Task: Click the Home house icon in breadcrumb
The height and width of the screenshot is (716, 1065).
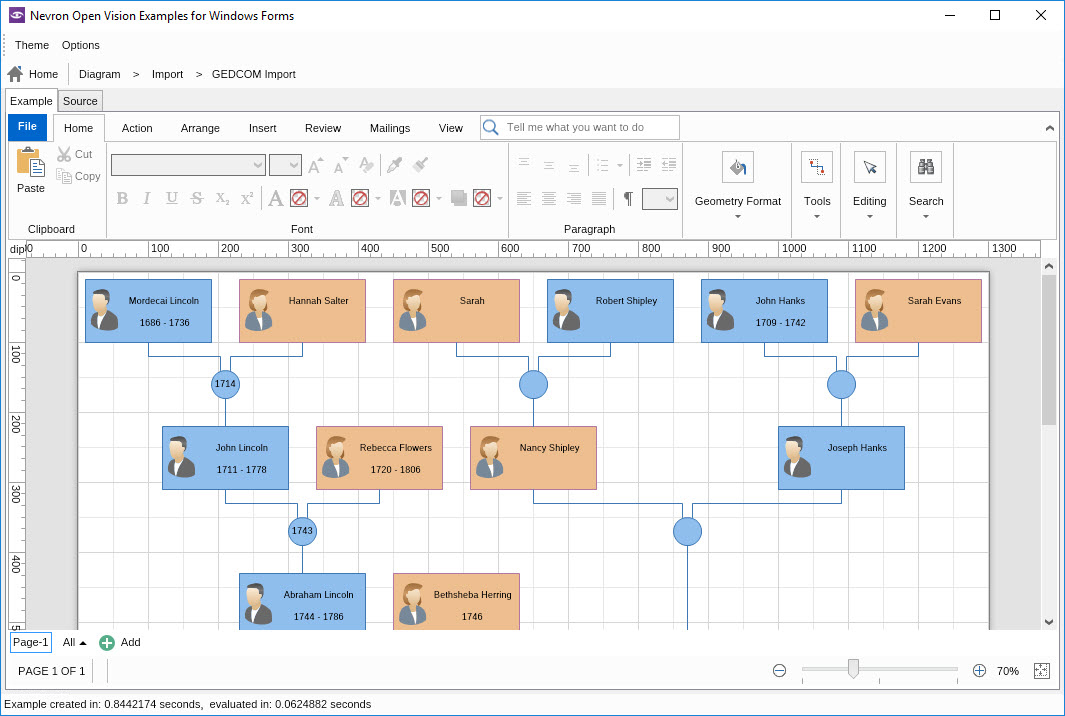Action: [x=15, y=74]
